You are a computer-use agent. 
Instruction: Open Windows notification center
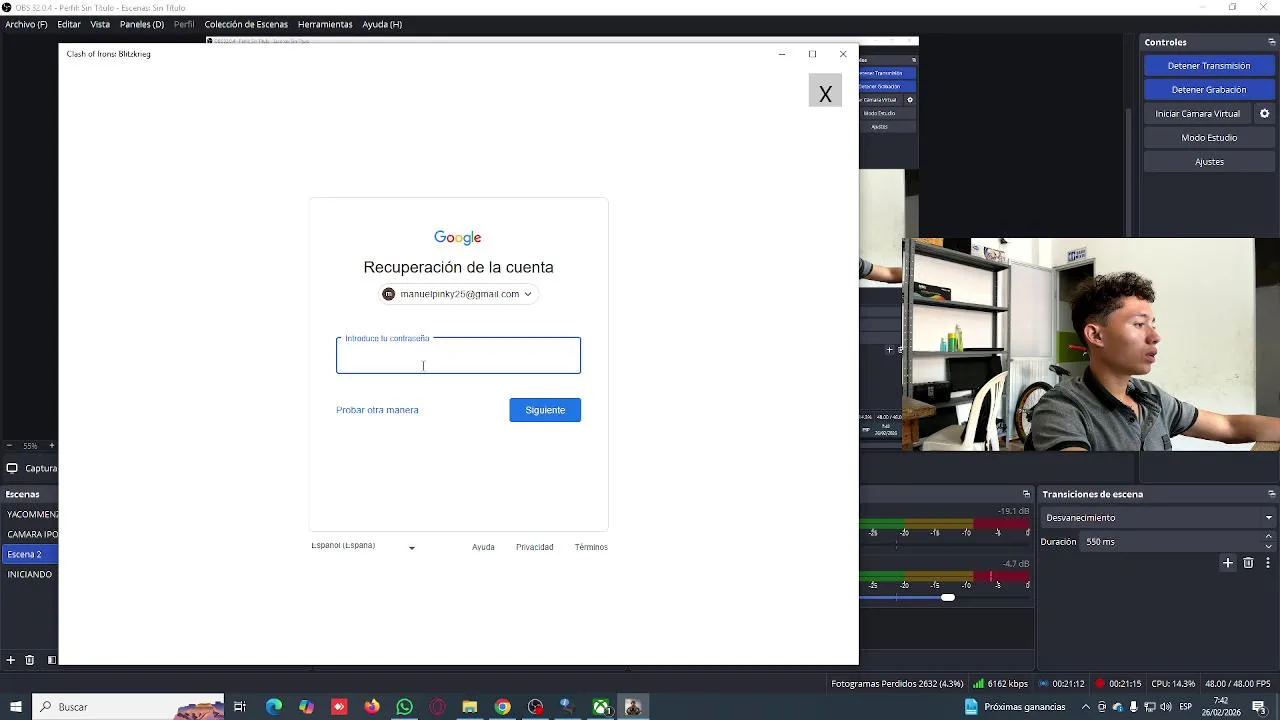point(1259,707)
